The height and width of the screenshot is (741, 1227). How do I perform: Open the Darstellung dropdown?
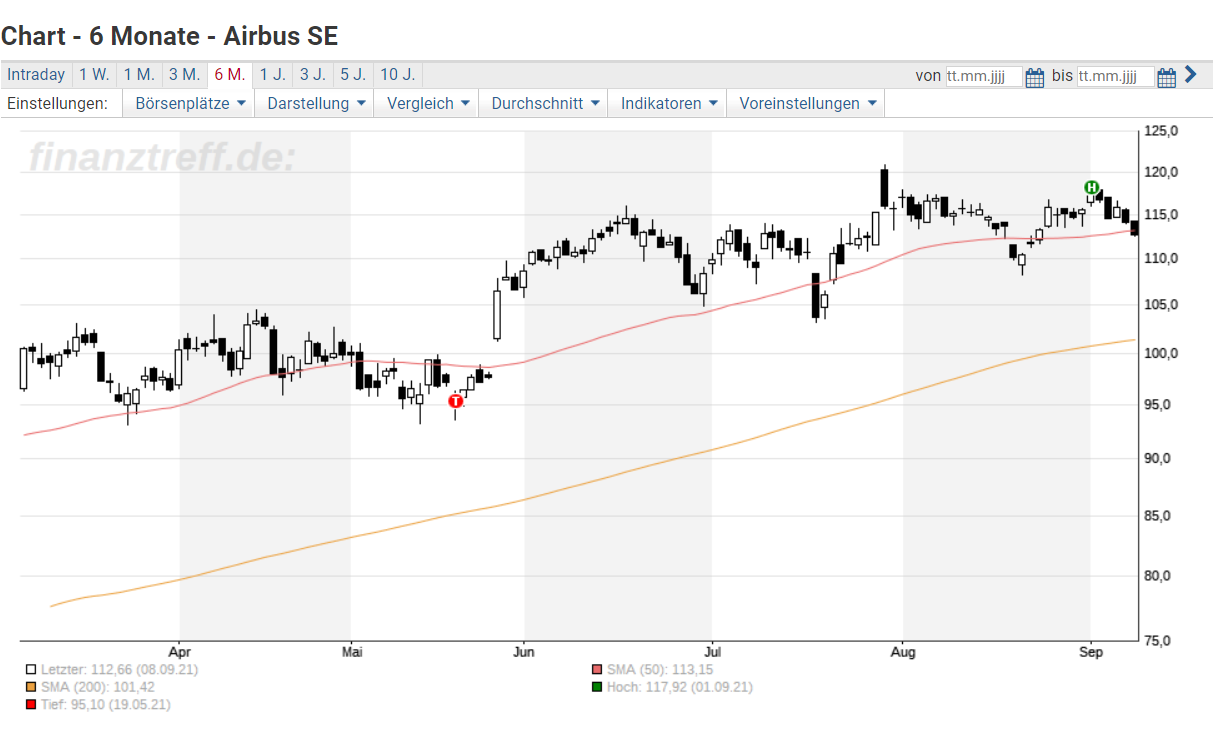click(315, 103)
